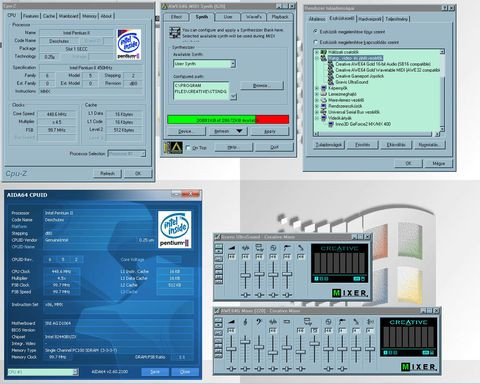The width and height of the screenshot is (480, 384).
Task: Open the User Synth dropdown
Action: tap(233, 63)
